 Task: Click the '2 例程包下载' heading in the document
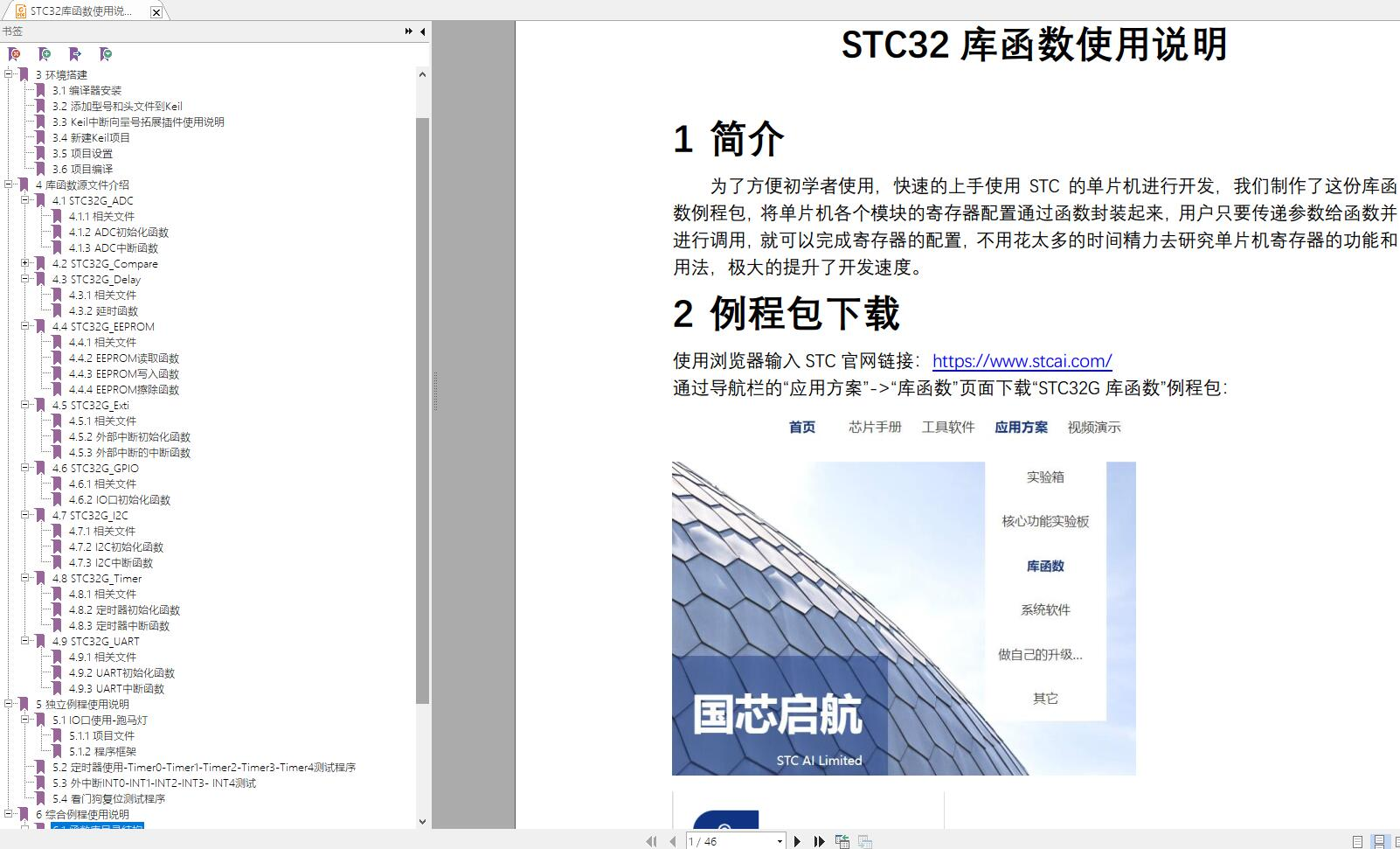(x=787, y=313)
